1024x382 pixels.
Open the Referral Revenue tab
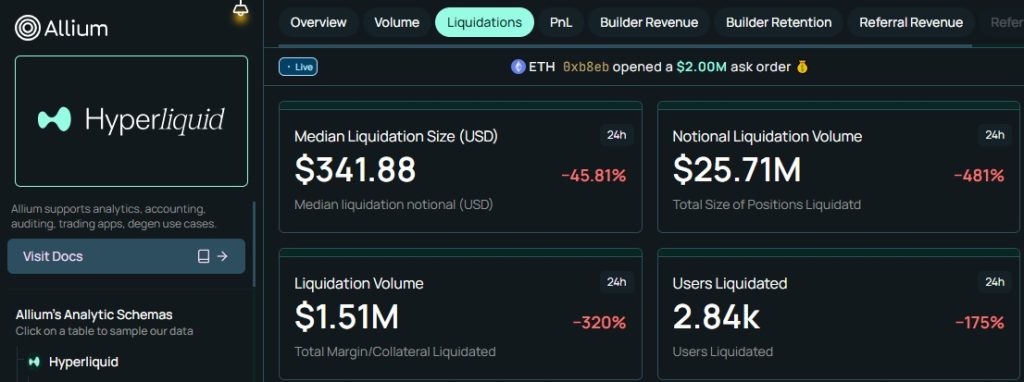pos(911,22)
